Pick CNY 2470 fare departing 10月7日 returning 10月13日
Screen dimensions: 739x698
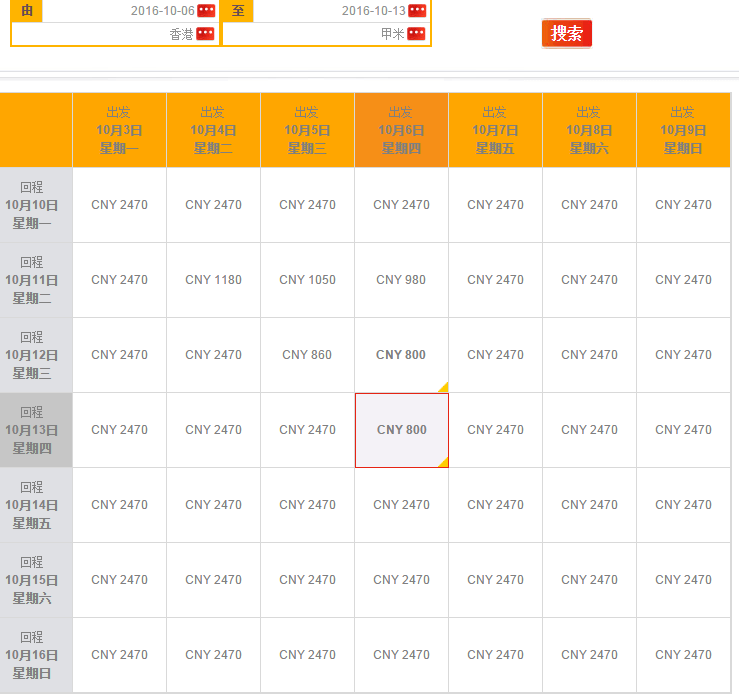[495, 430]
